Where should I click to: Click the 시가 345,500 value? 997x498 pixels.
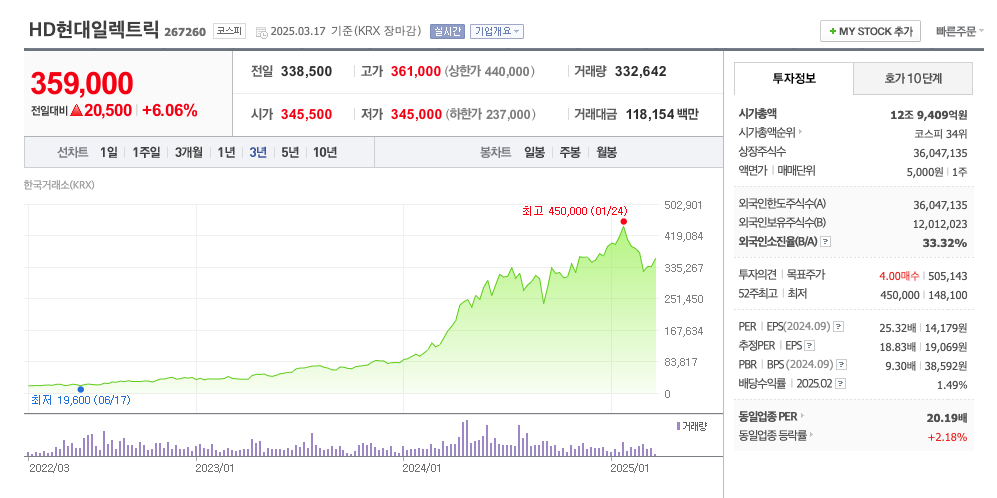pos(306,114)
